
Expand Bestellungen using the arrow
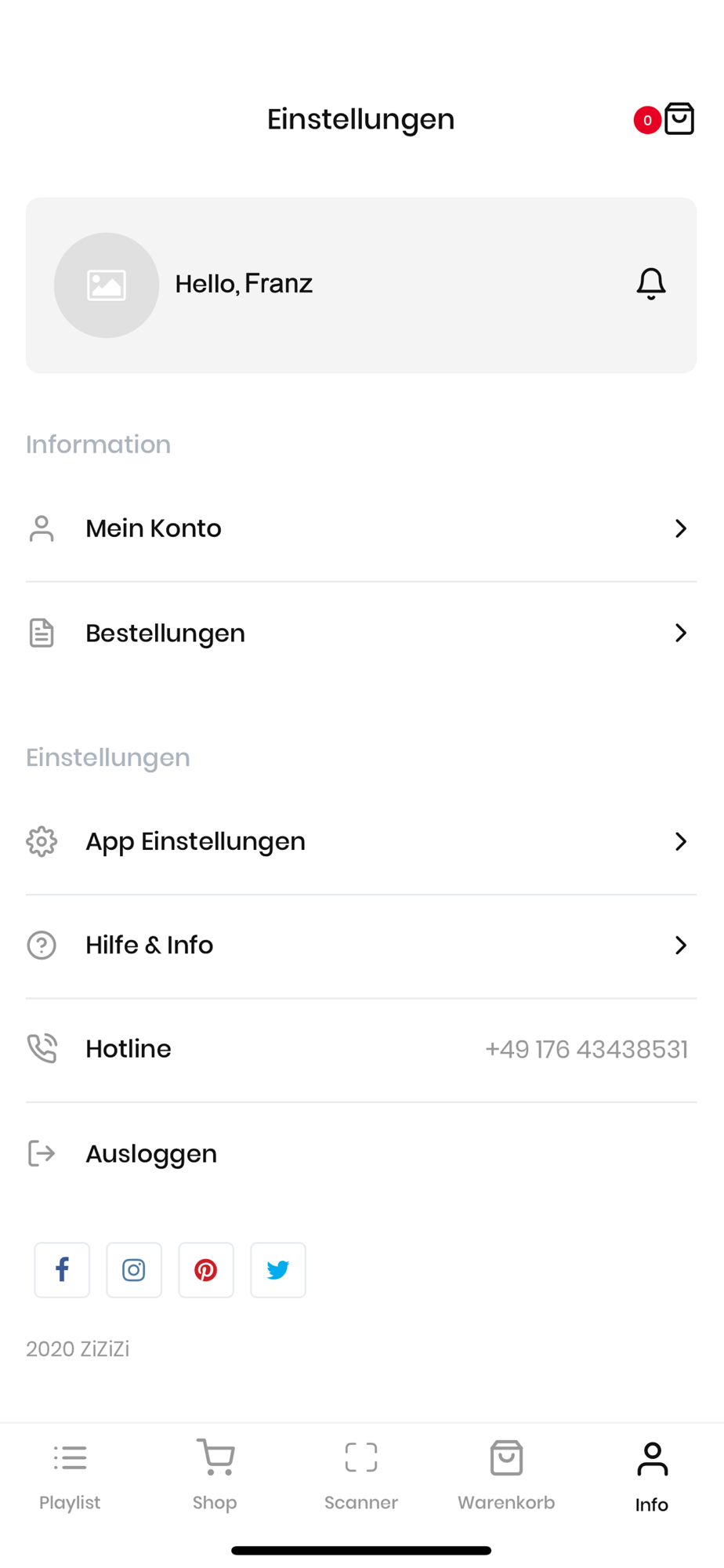coord(680,633)
